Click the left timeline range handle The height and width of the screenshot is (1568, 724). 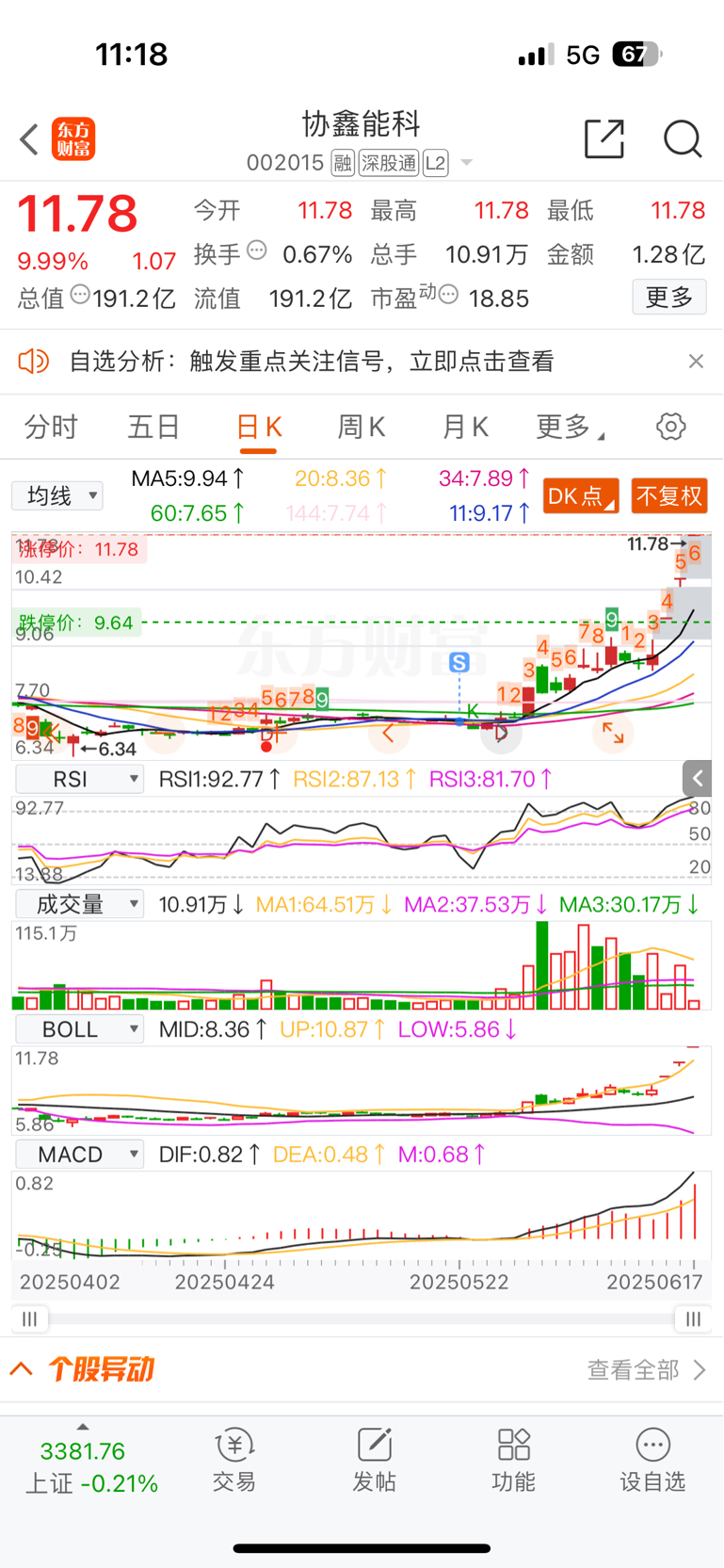[x=30, y=1319]
